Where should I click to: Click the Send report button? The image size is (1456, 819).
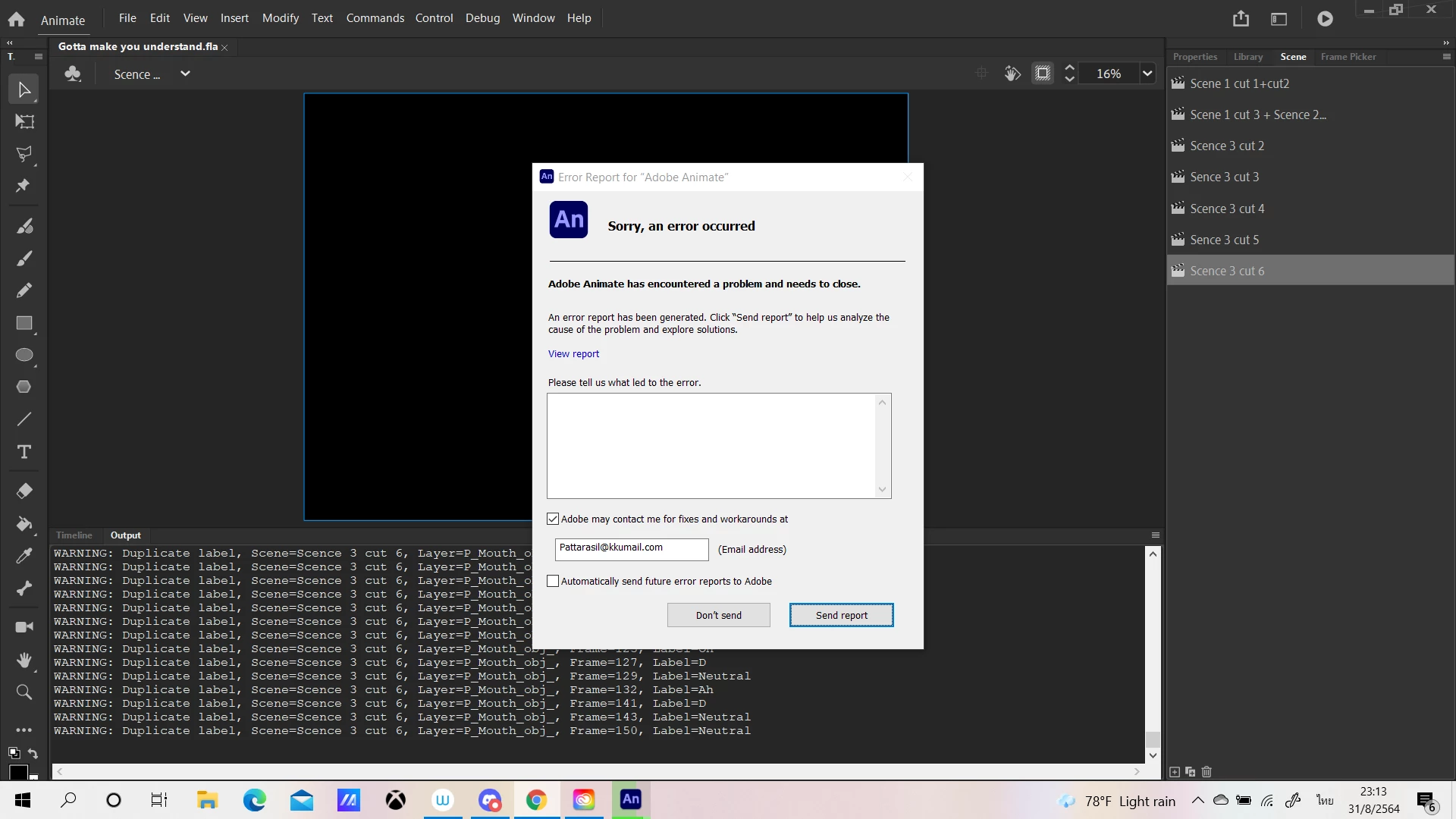[x=841, y=615]
